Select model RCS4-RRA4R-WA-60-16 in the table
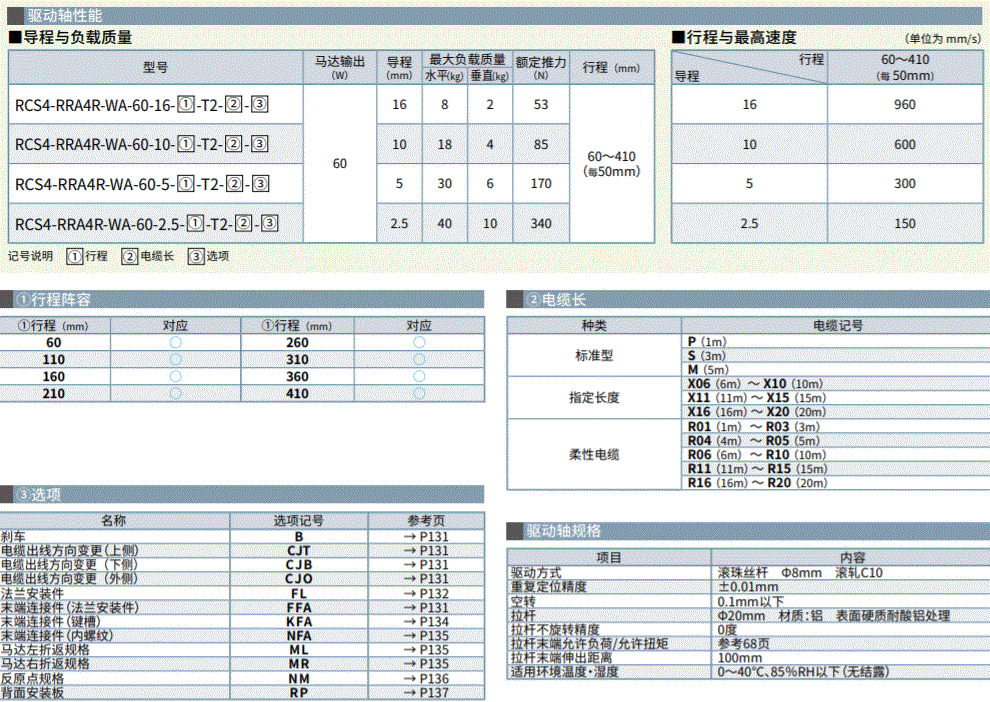This screenshot has width=990, height=702. [141, 105]
